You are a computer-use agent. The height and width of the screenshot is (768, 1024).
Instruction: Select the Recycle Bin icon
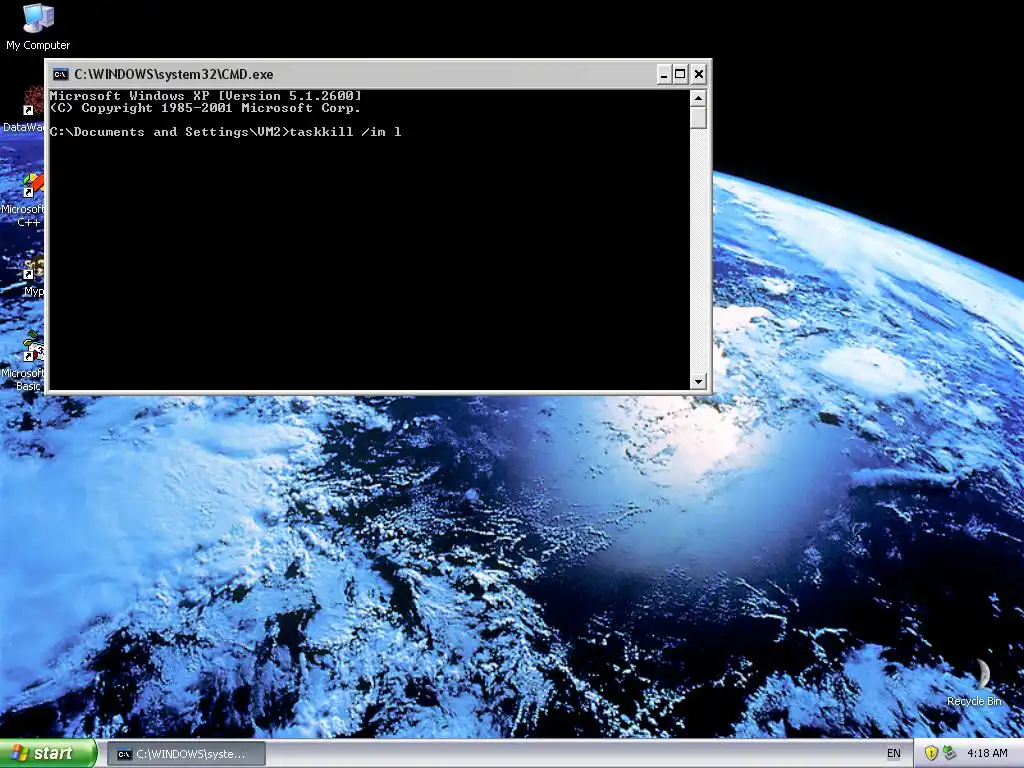pos(974,682)
